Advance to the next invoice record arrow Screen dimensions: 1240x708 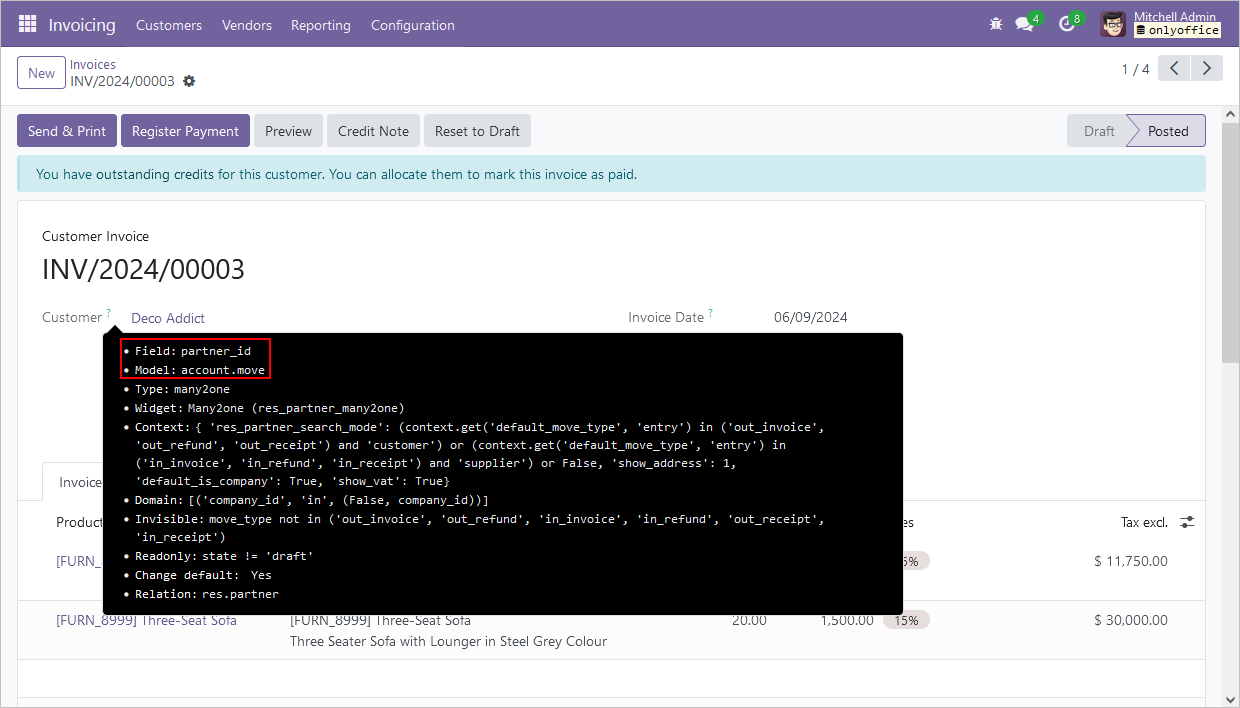tap(1206, 67)
